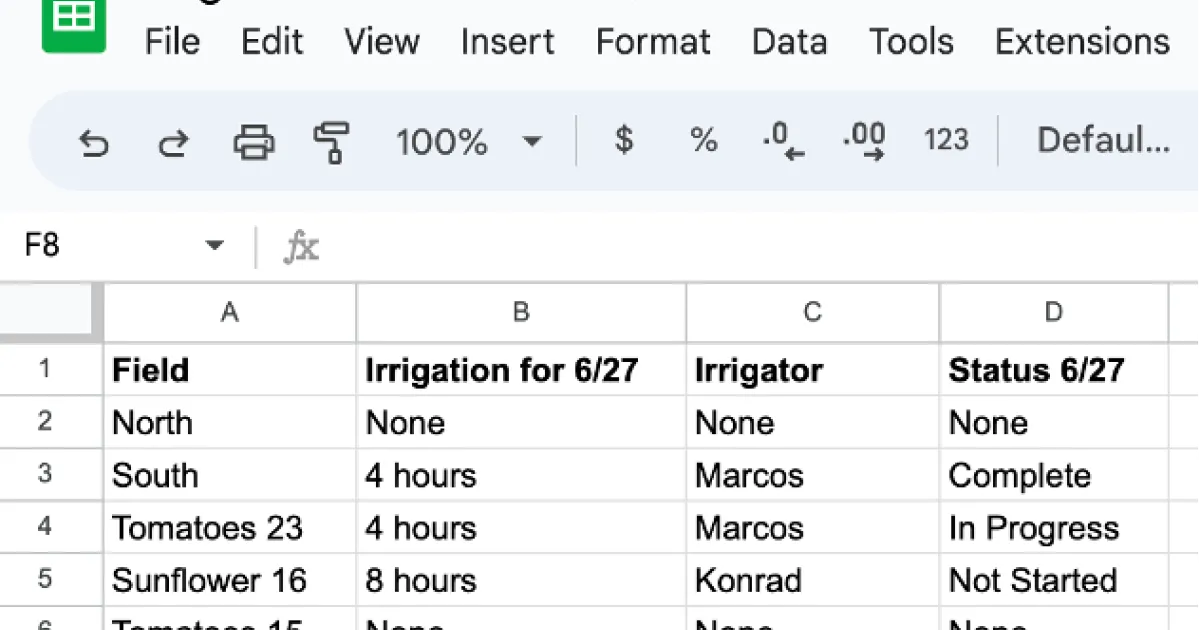Select the cell containing Konrad
The width and height of the screenshot is (1200, 630).
pos(812,581)
